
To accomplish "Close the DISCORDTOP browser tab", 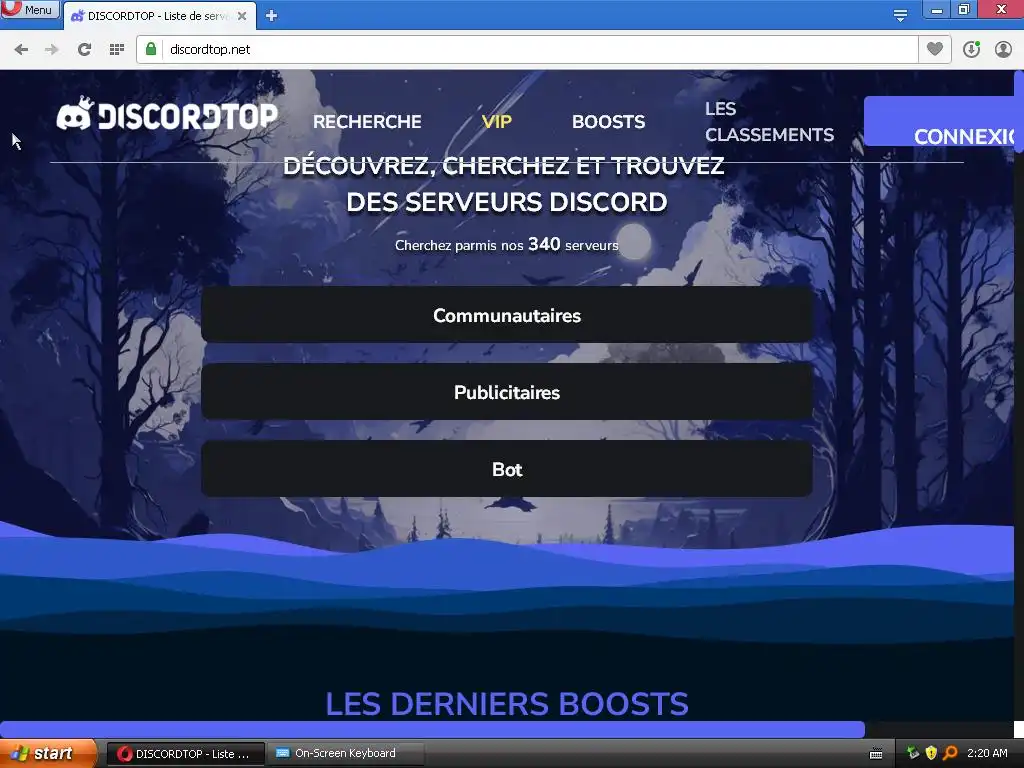I will (242, 16).
